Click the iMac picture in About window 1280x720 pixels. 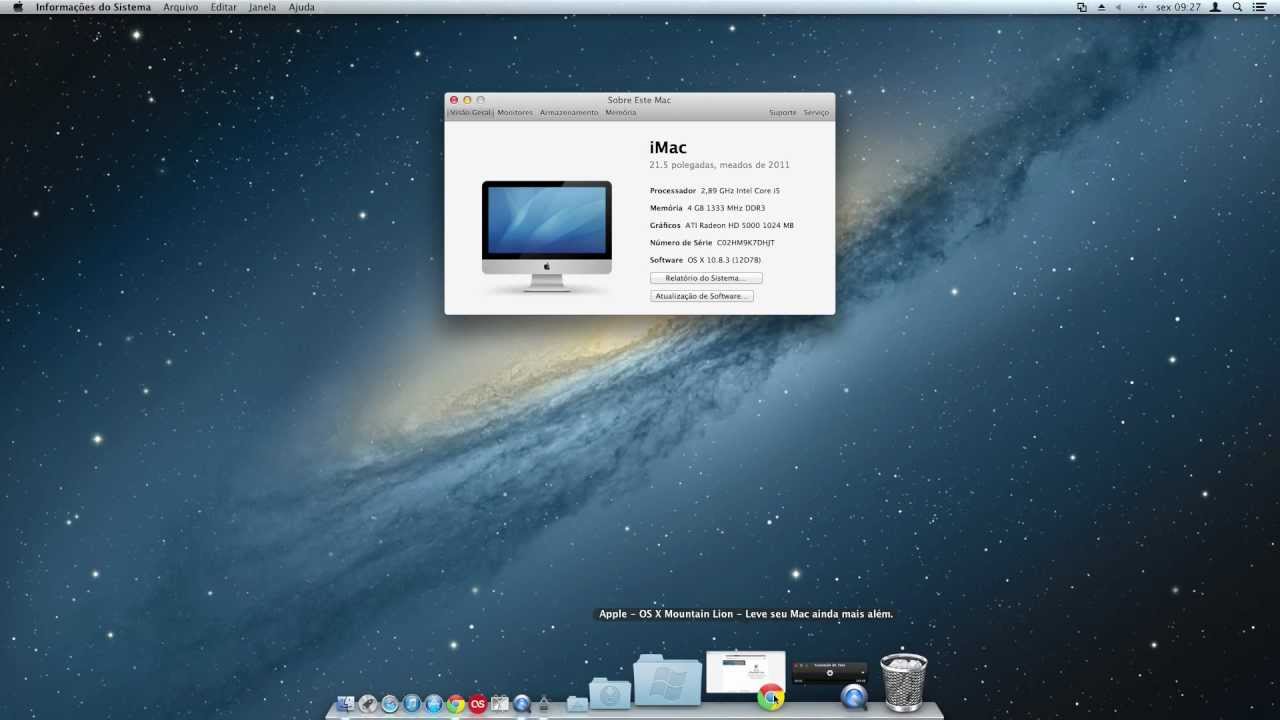[547, 236]
